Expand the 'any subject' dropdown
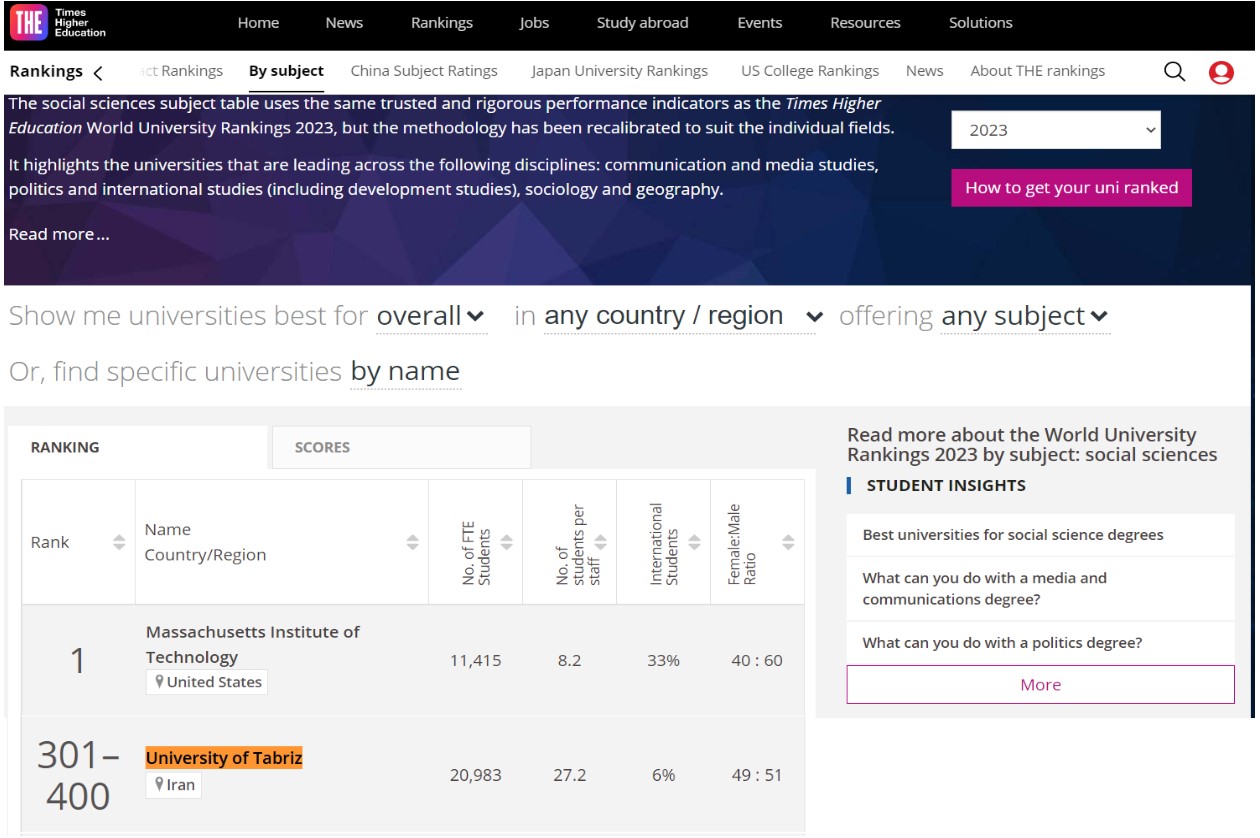Image resolution: width=1260 pixels, height=838 pixels. [1025, 316]
